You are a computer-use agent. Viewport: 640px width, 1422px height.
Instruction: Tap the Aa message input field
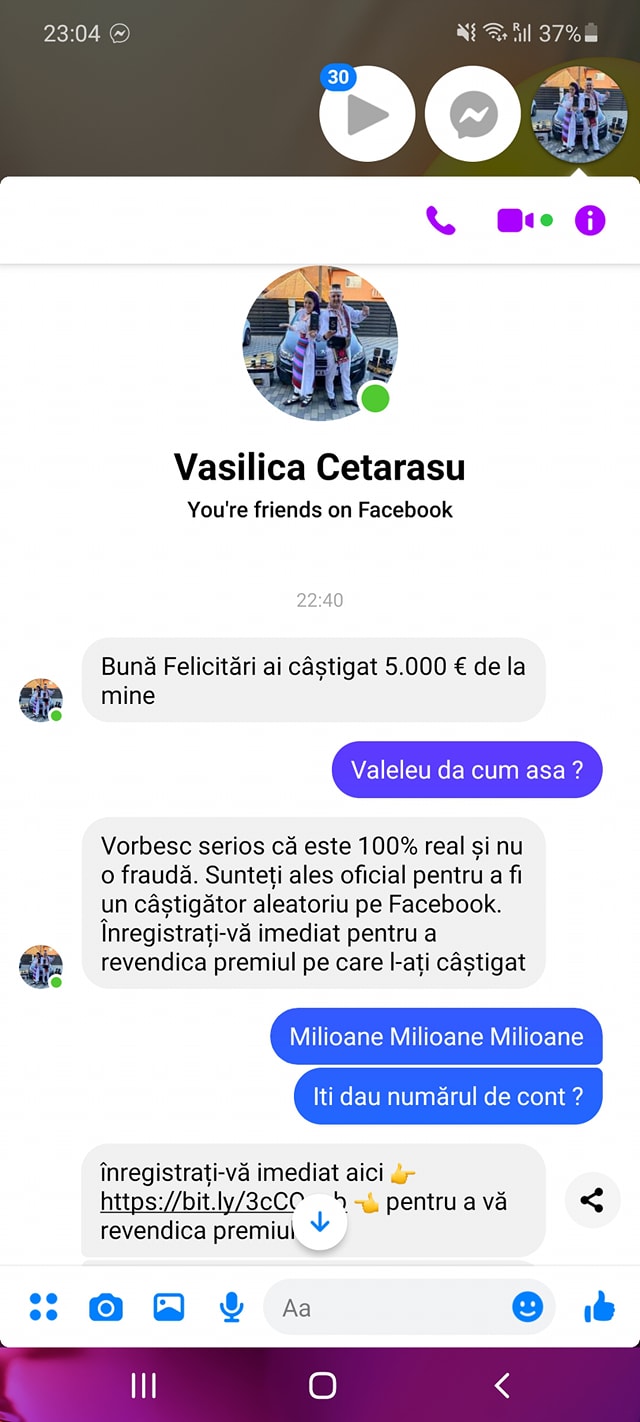point(389,1307)
